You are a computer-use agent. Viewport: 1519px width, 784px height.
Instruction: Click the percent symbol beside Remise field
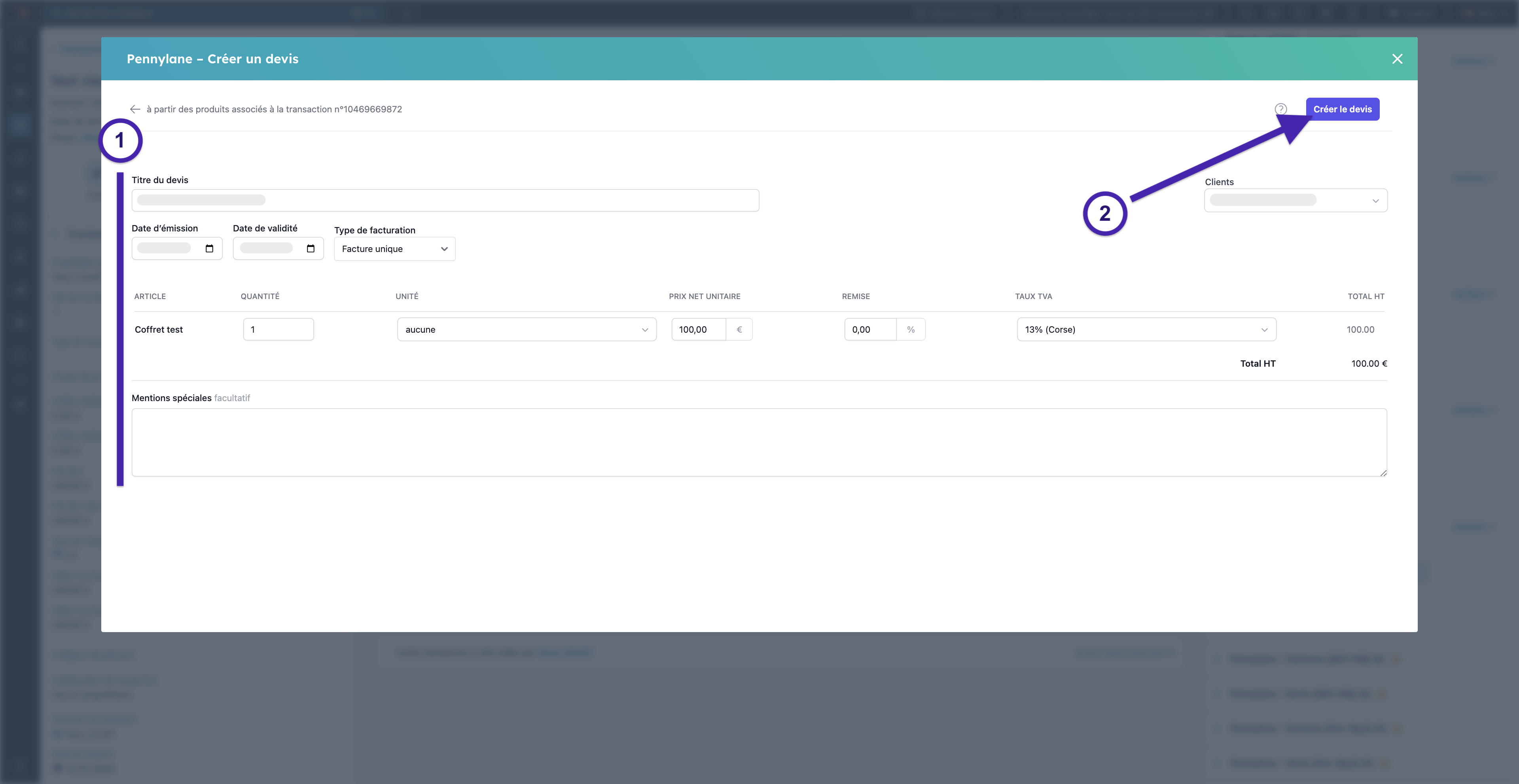pos(911,330)
